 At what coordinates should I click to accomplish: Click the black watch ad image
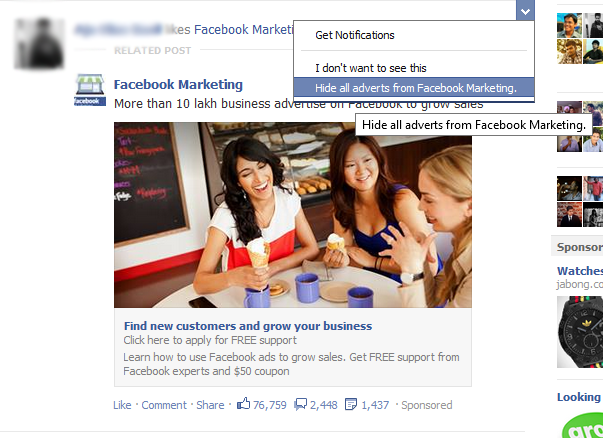coord(580,332)
